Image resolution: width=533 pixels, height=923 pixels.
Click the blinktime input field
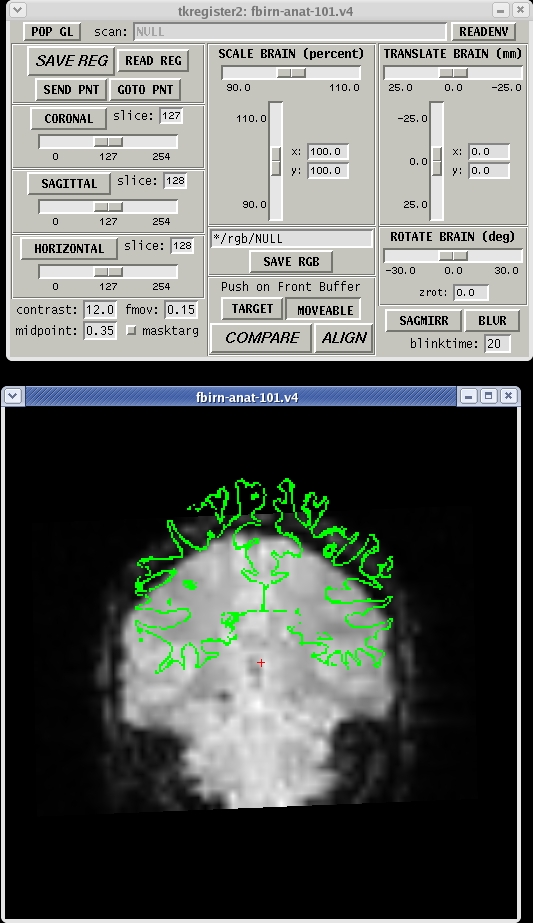click(497, 343)
